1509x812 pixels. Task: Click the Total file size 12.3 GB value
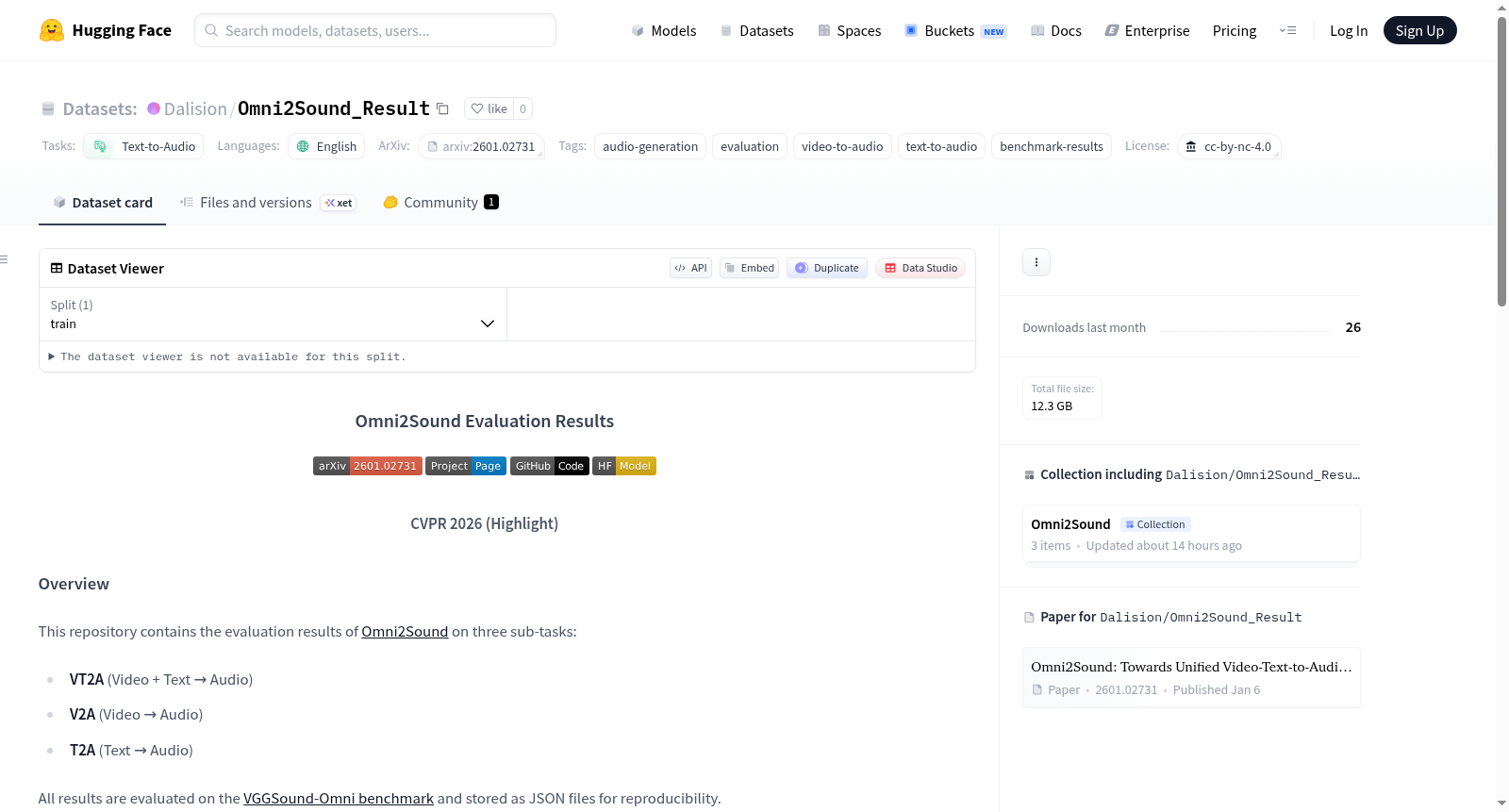[x=1052, y=406]
